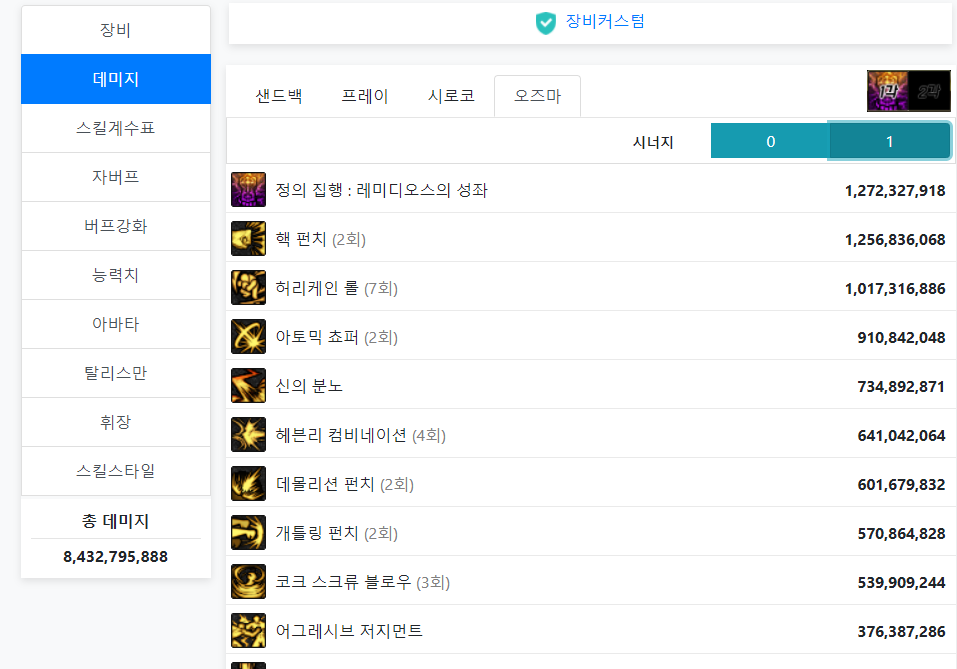Open the 장비커스텀 link

coord(605,21)
